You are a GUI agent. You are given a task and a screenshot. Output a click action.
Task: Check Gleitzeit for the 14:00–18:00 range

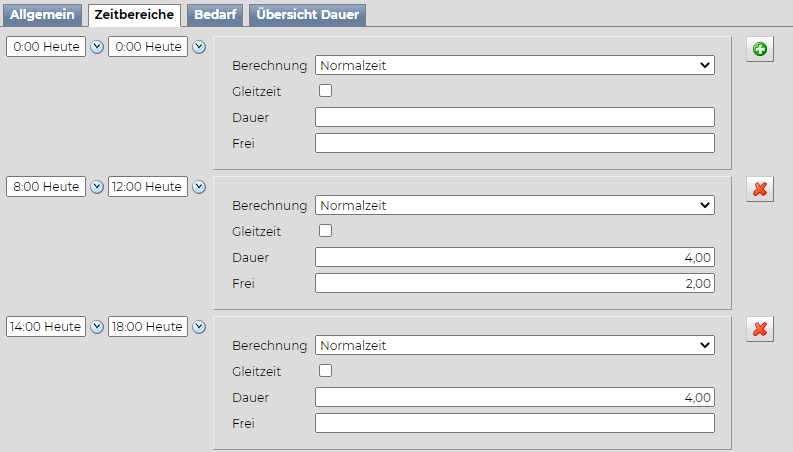click(x=325, y=371)
